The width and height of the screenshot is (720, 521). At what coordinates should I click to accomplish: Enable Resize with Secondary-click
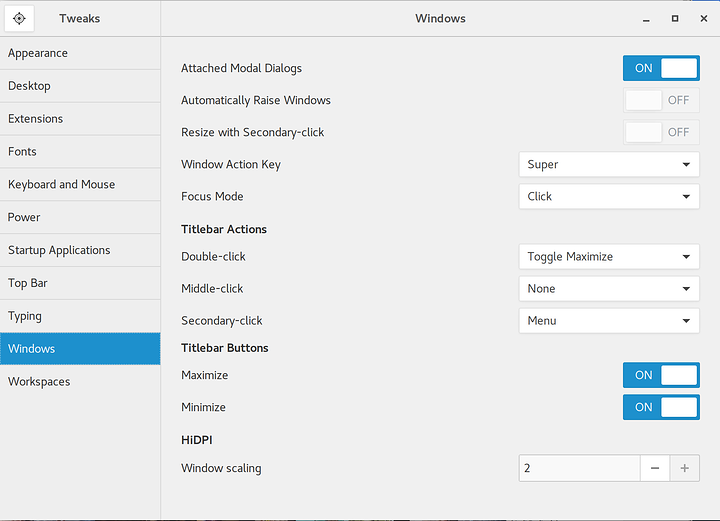point(661,132)
